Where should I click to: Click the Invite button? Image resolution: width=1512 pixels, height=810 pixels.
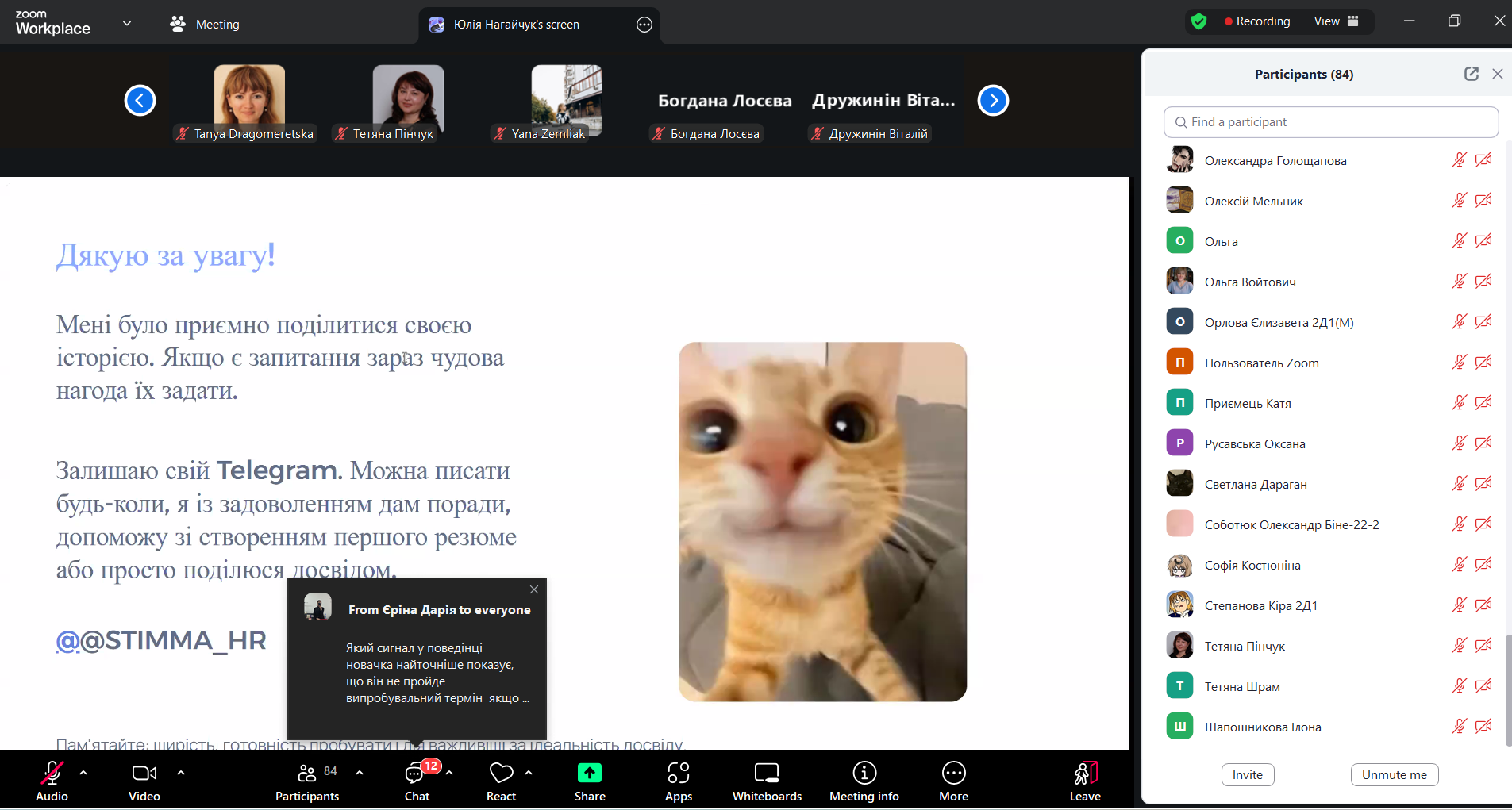tap(1247, 775)
